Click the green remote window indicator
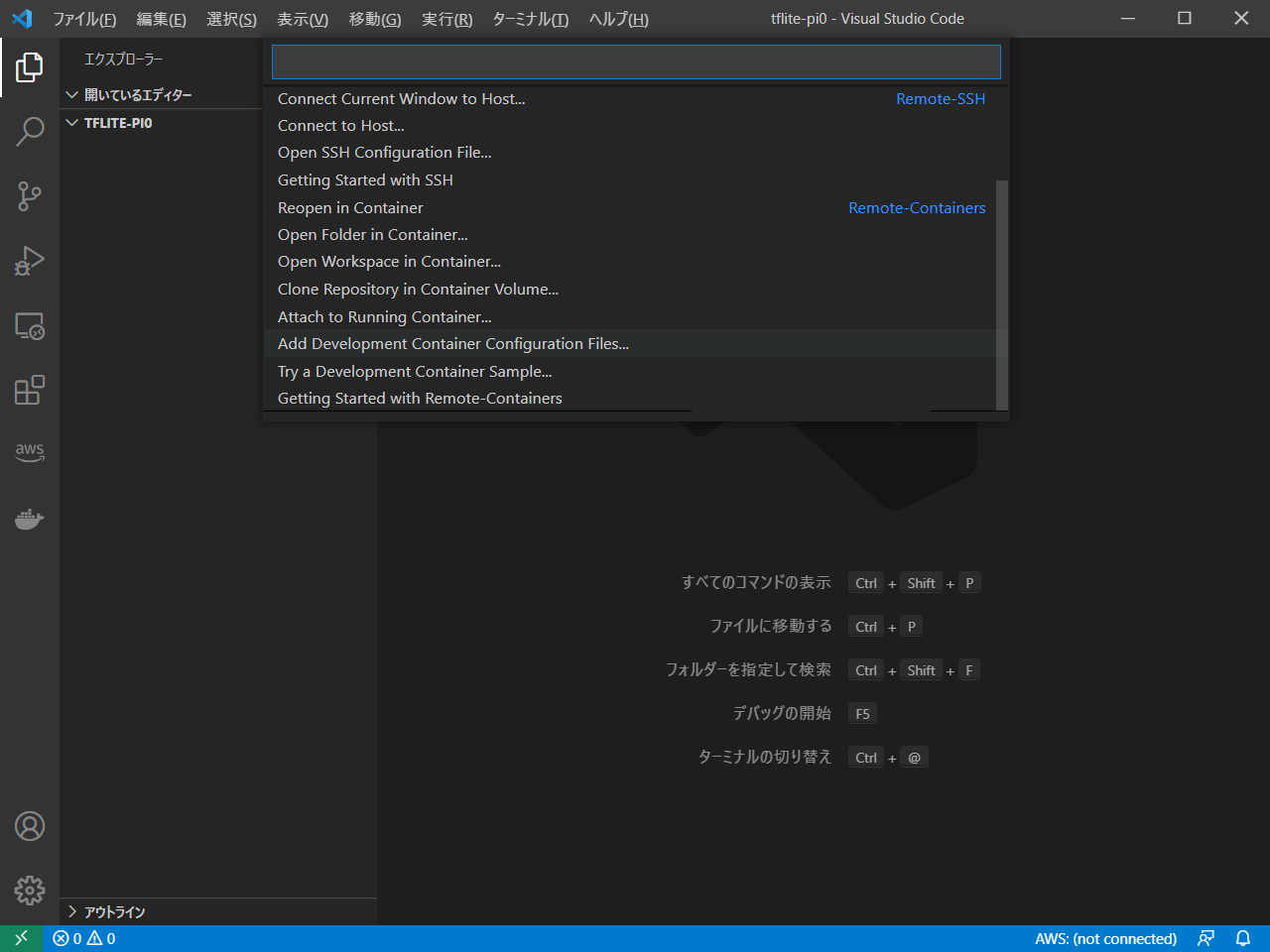 [21, 938]
